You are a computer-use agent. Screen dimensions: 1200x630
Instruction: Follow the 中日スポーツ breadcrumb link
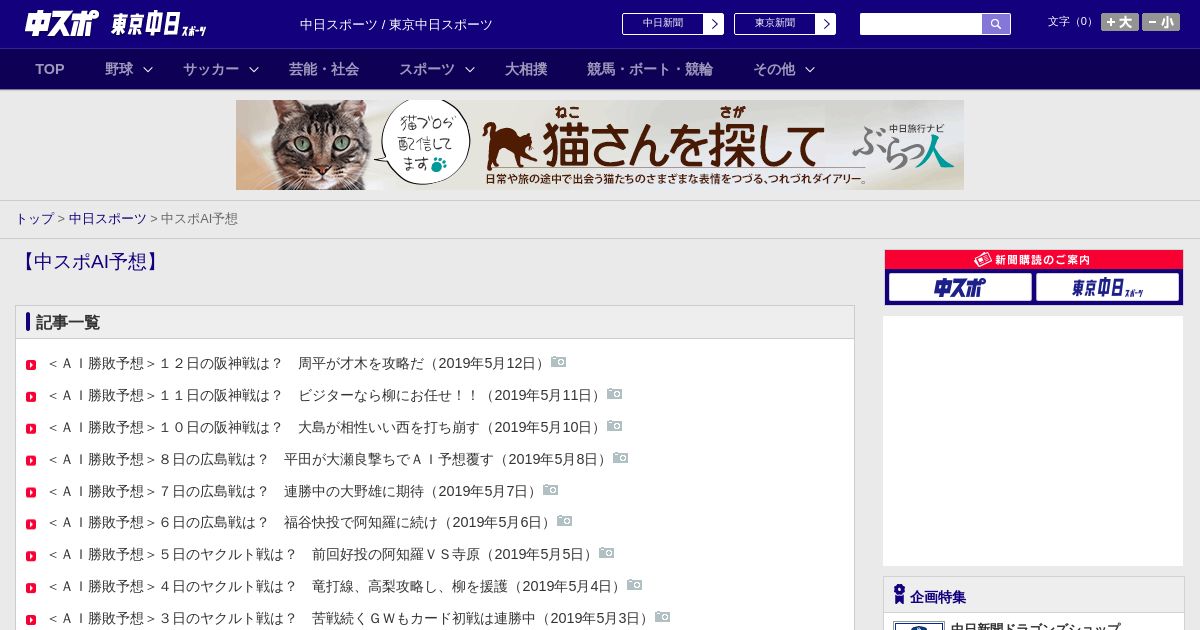coord(108,219)
